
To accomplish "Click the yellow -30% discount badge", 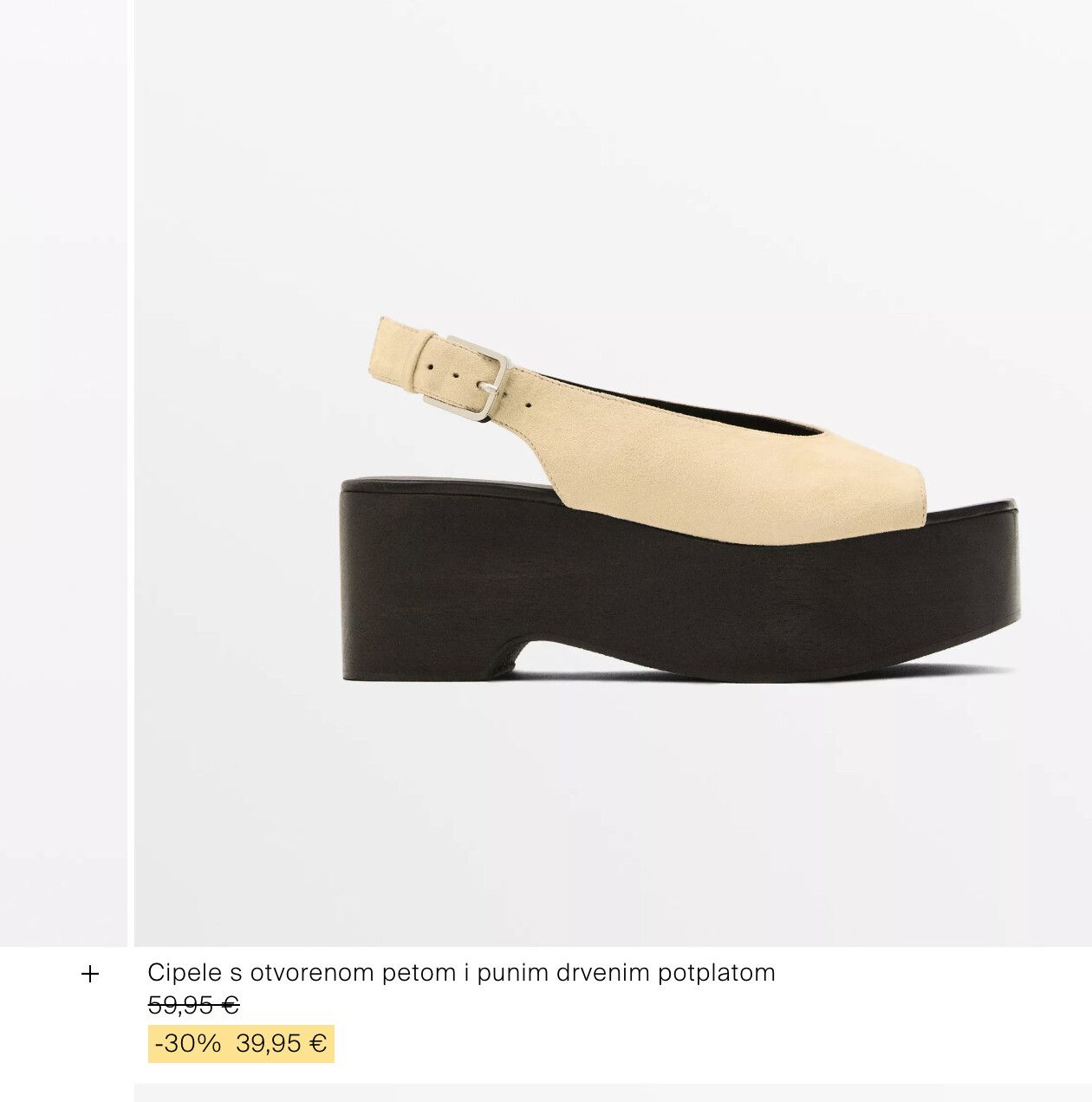I will pos(241,1044).
